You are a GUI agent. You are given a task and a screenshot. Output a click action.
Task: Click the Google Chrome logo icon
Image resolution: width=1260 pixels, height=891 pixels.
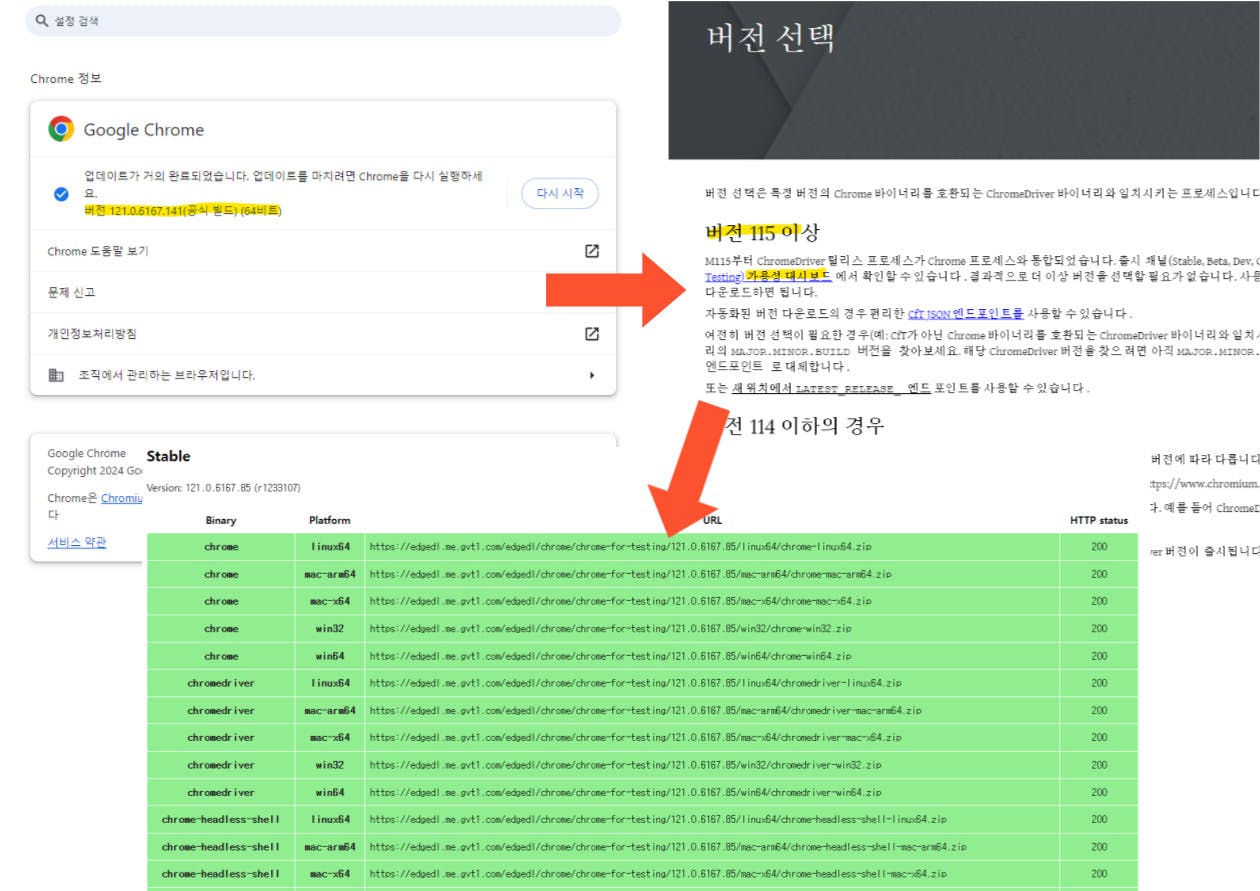coord(62,129)
